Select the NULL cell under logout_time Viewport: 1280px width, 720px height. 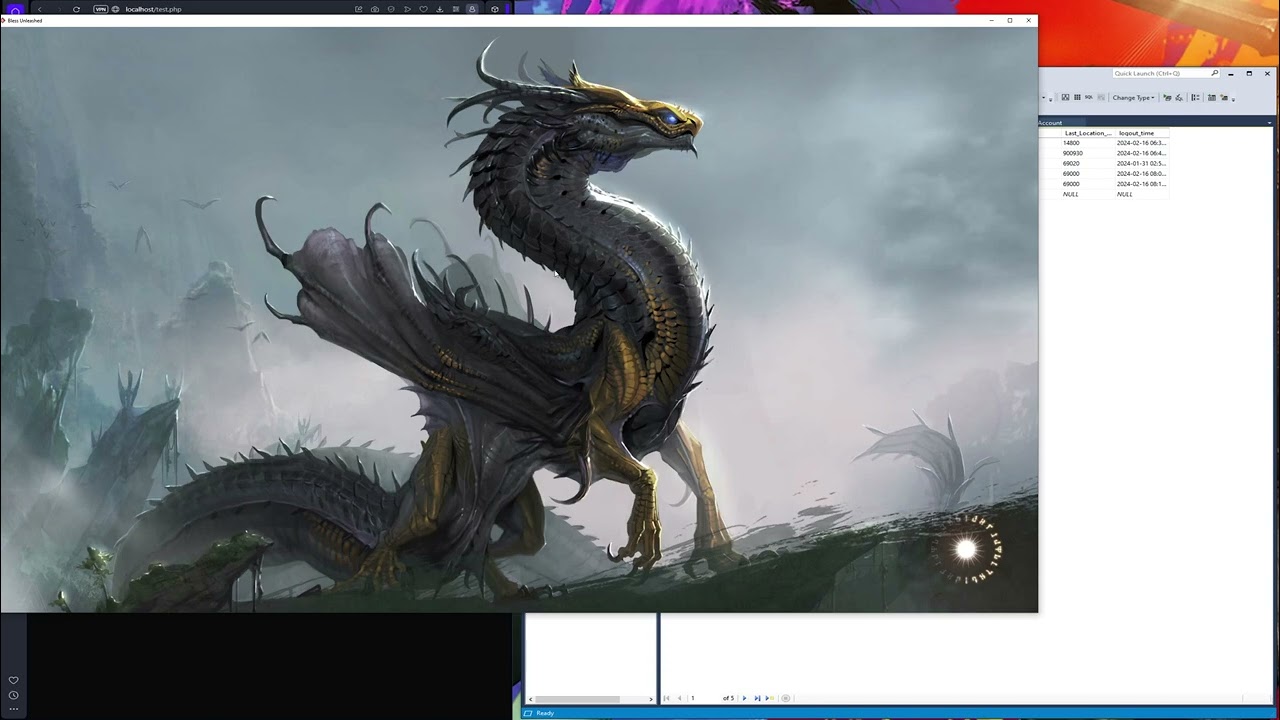tap(1141, 194)
